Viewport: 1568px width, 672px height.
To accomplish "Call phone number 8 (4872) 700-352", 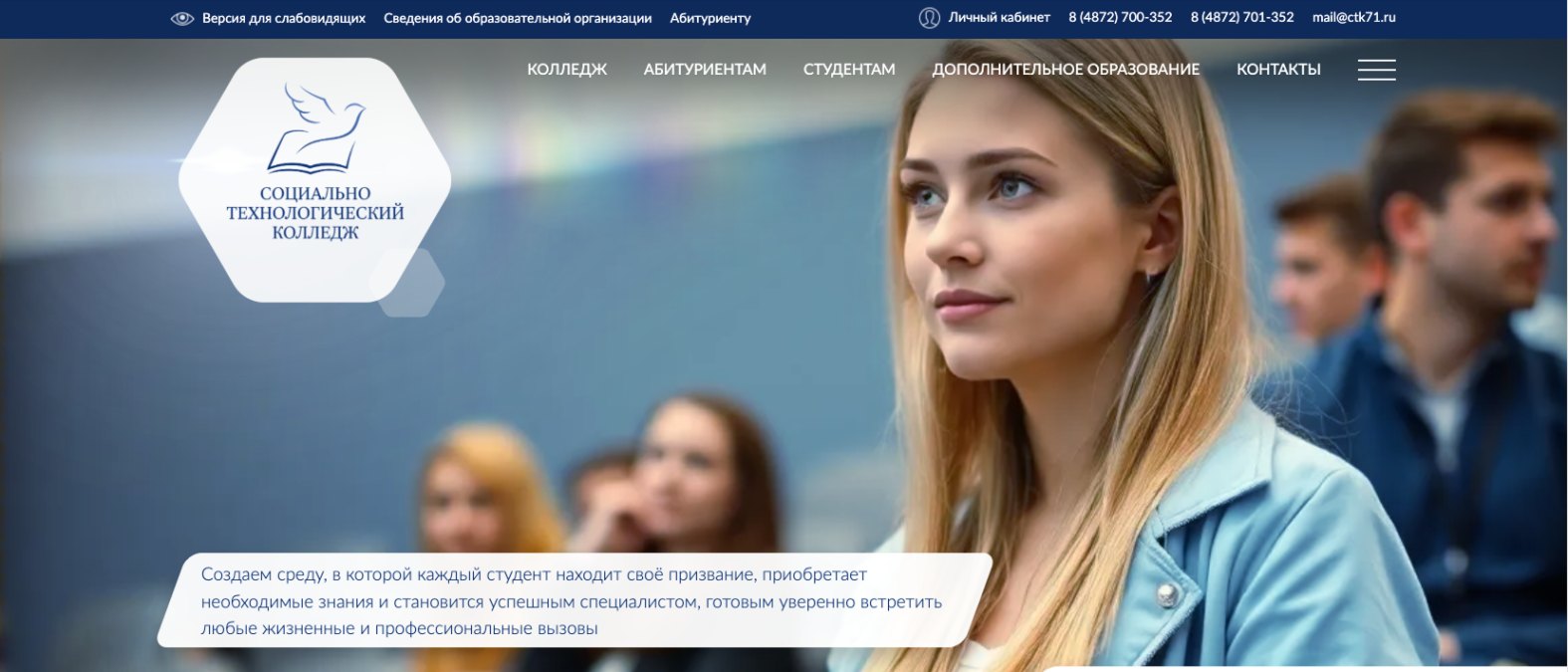I will tap(1120, 18).
